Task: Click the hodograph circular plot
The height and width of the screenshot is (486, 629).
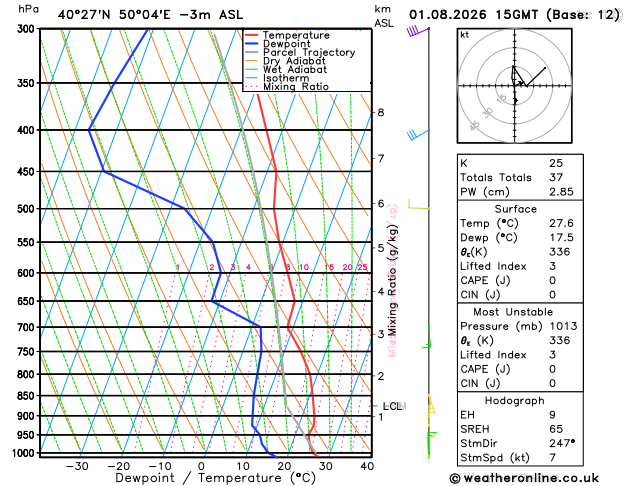Action: coord(515,86)
